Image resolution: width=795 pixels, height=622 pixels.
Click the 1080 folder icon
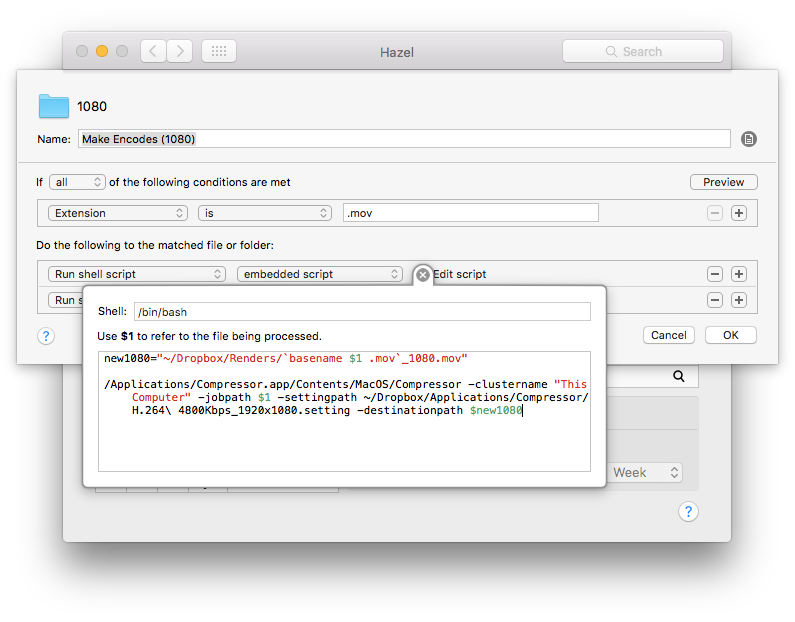click(54, 106)
